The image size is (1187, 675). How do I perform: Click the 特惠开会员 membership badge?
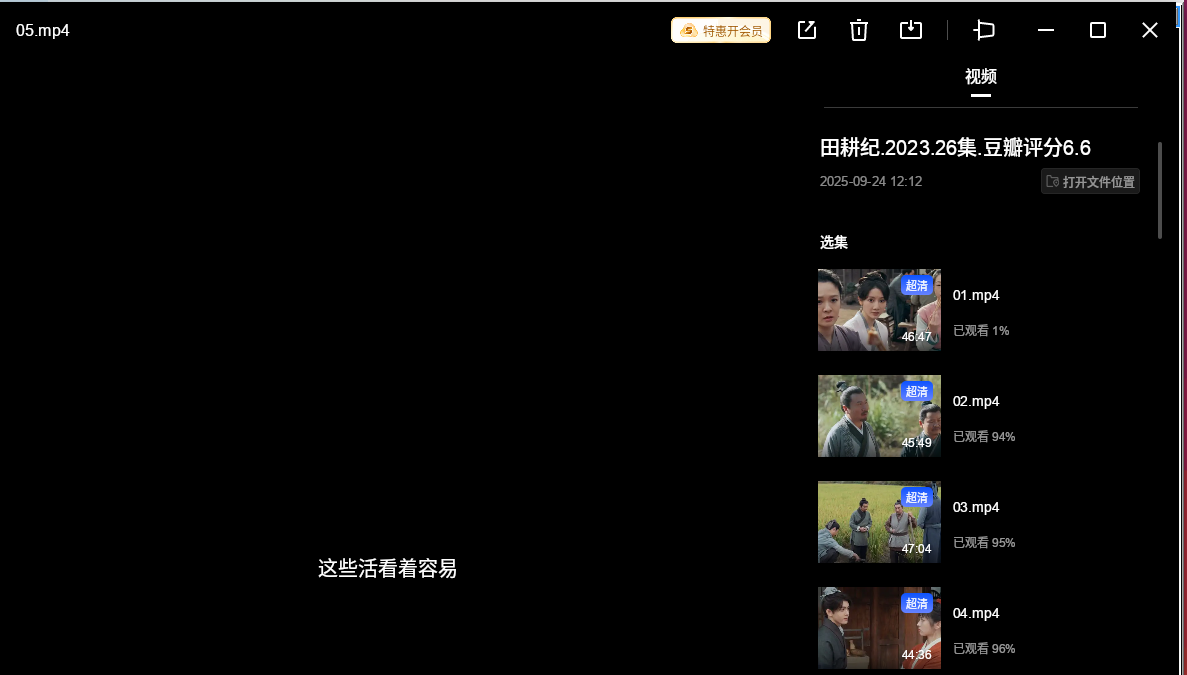[721, 31]
